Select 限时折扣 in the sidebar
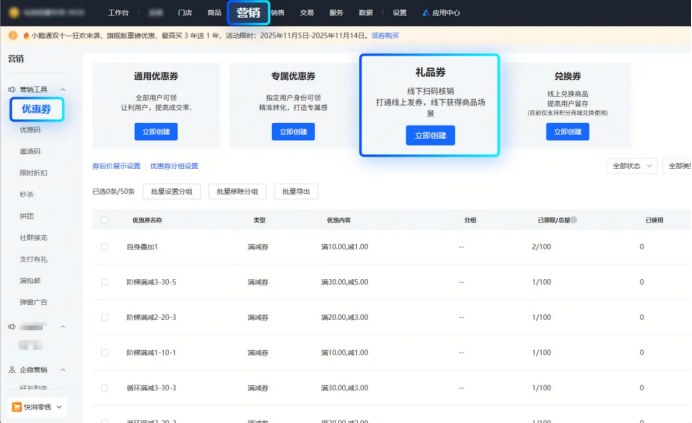 point(34,173)
